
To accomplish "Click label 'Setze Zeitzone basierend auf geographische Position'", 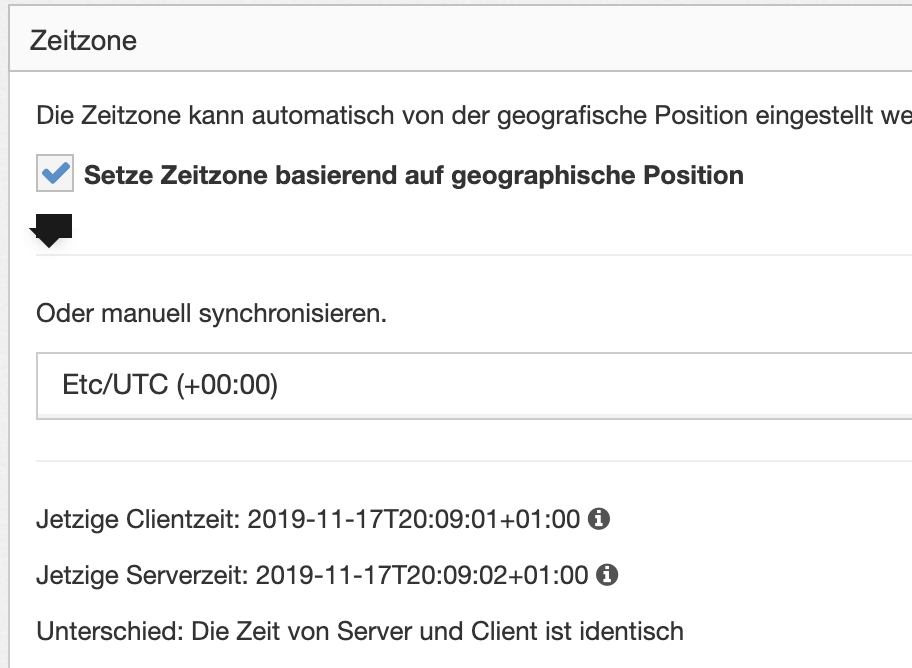I will (x=414, y=175).
